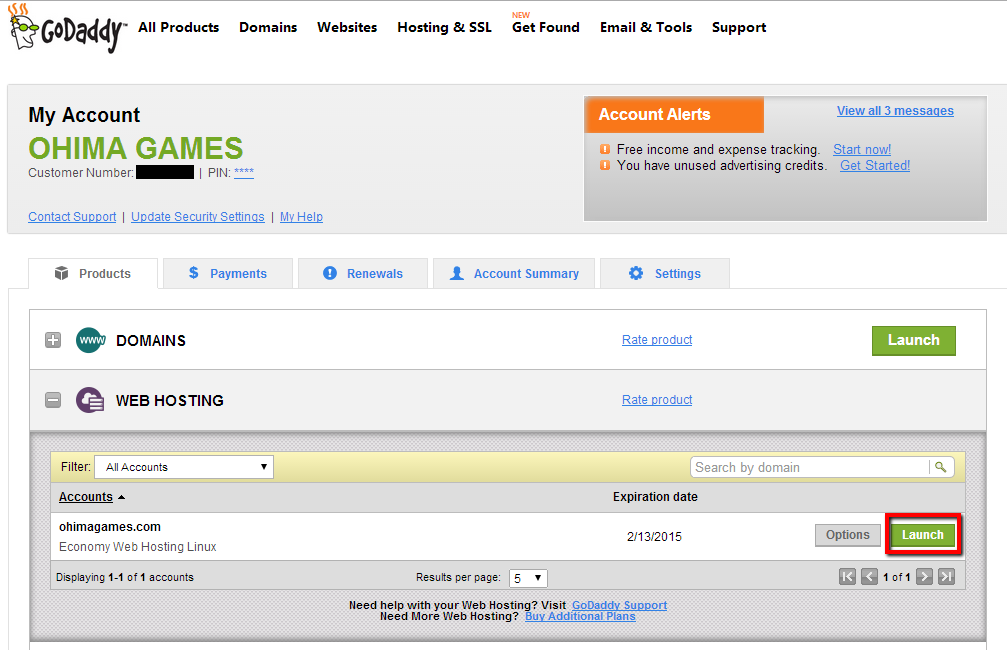Viewport: 1007px width, 650px height.
Task: Open the Support menu
Action: click(x=739, y=28)
